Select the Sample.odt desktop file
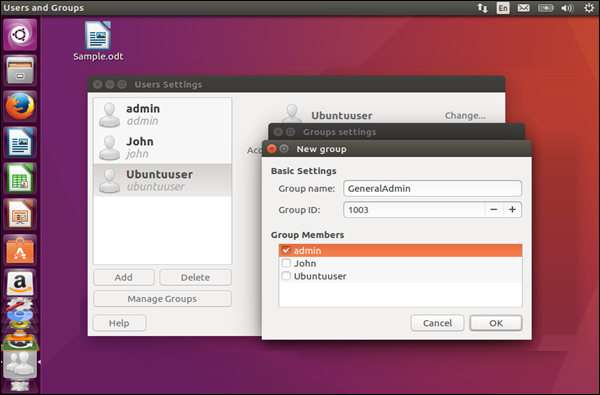The image size is (600, 395). pyautogui.click(x=98, y=41)
